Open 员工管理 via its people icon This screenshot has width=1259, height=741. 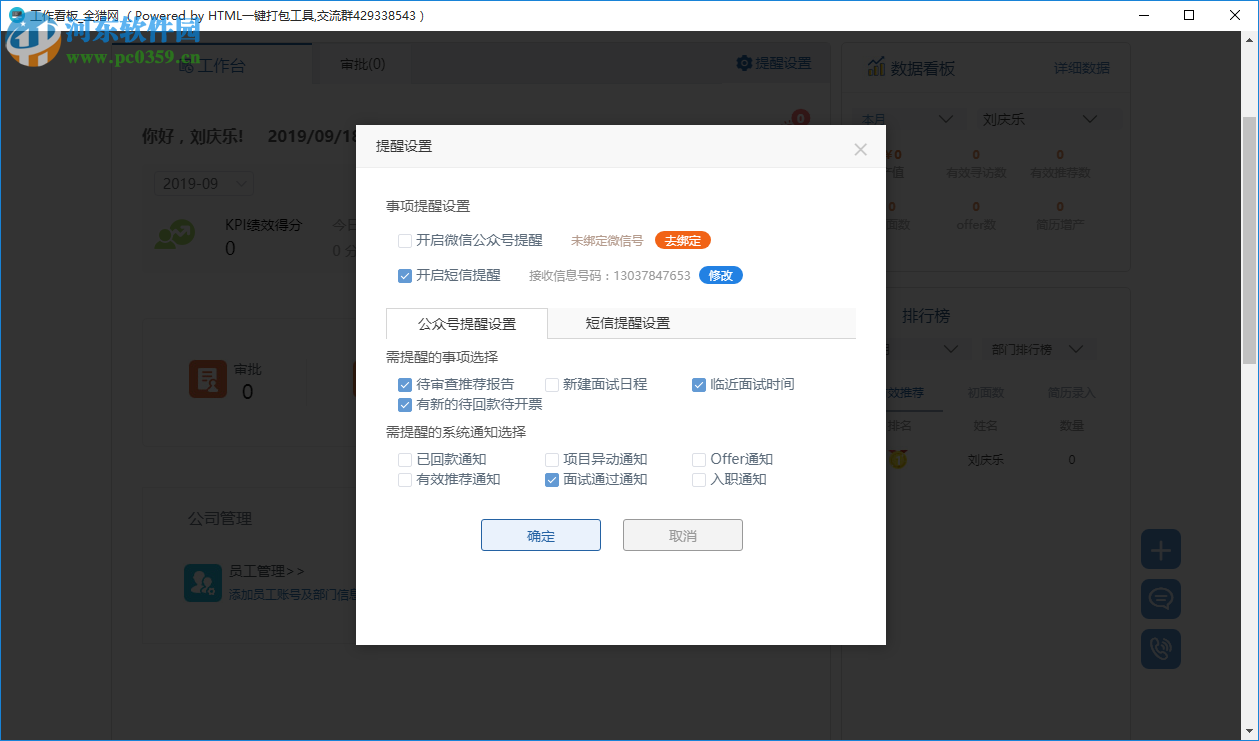click(x=203, y=582)
